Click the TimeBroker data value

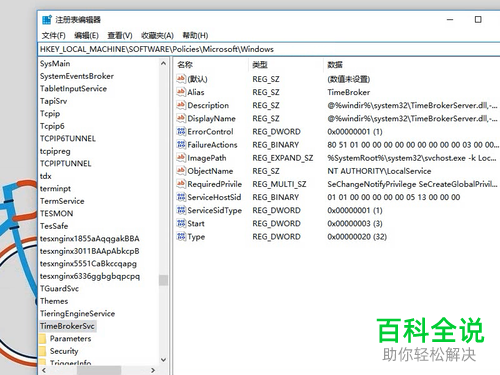click(349, 92)
